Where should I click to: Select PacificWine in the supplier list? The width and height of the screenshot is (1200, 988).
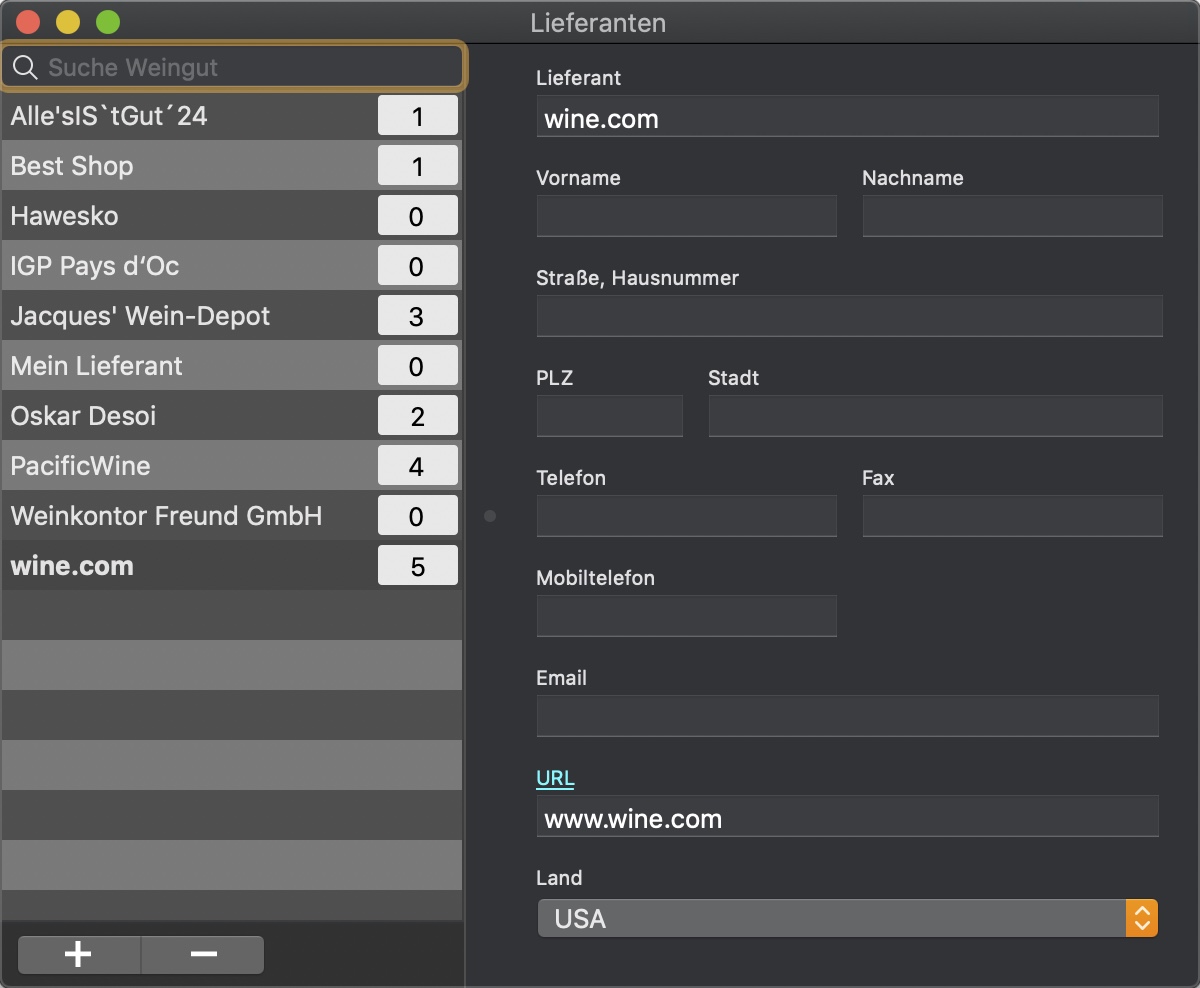click(x=232, y=466)
